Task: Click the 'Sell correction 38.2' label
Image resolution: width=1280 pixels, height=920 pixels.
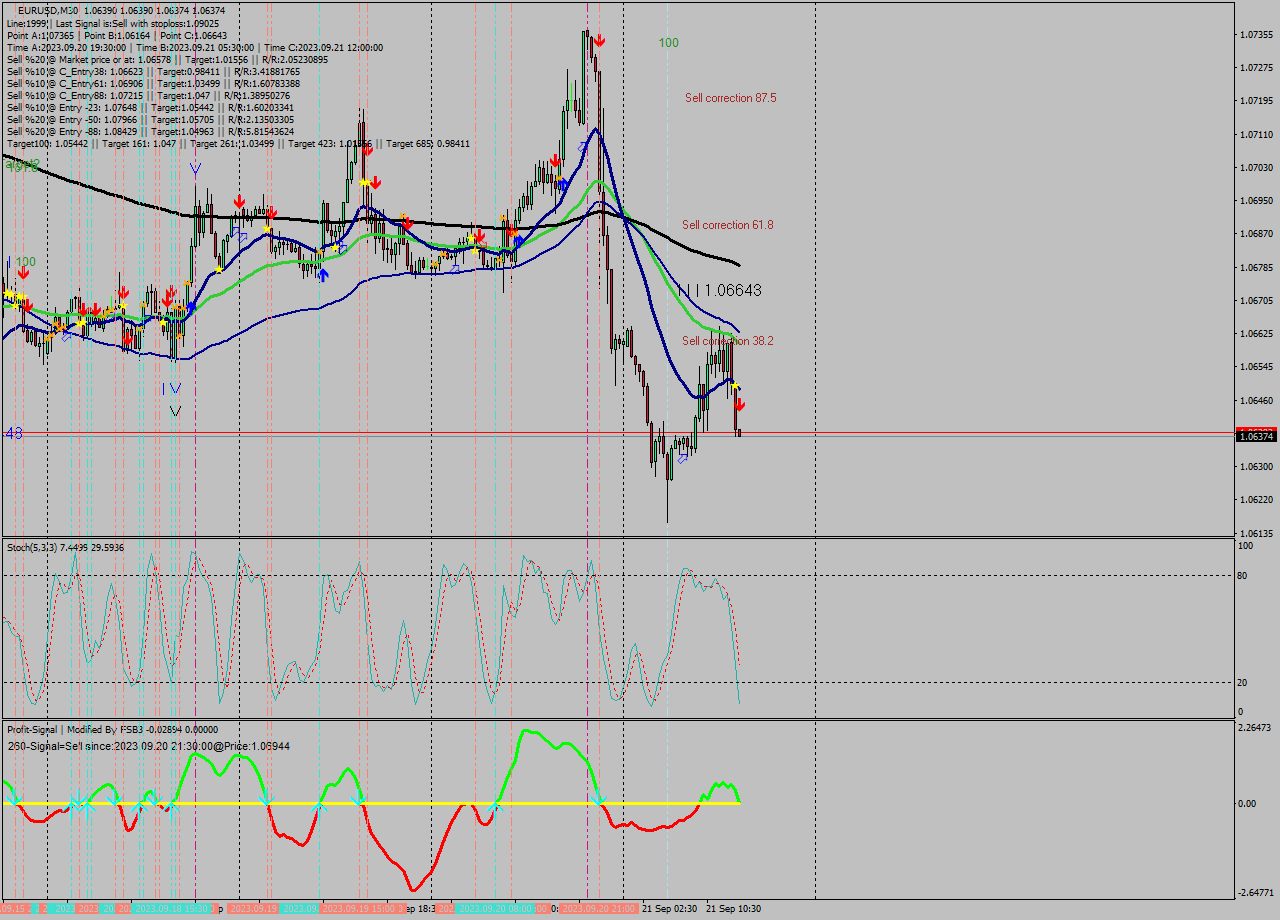Action: tap(728, 341)
